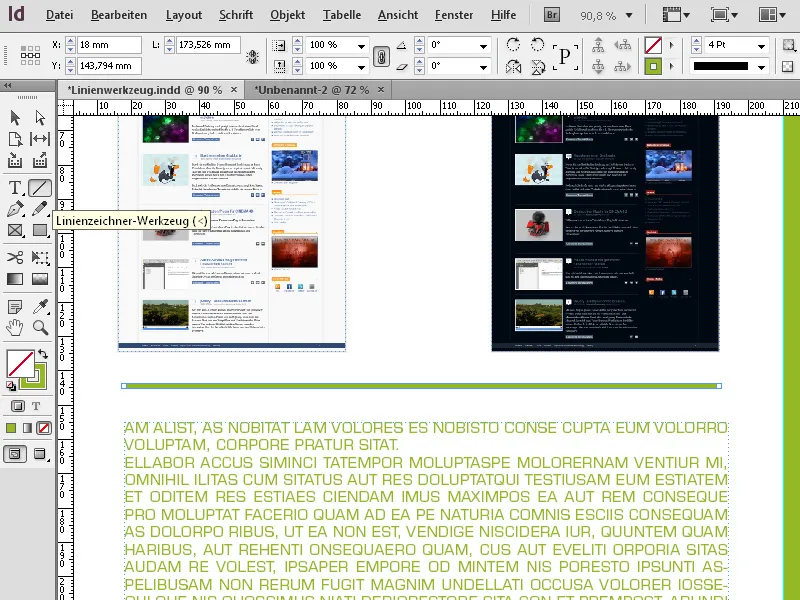Select the Free Transform tool

click(x=40, y=257)
